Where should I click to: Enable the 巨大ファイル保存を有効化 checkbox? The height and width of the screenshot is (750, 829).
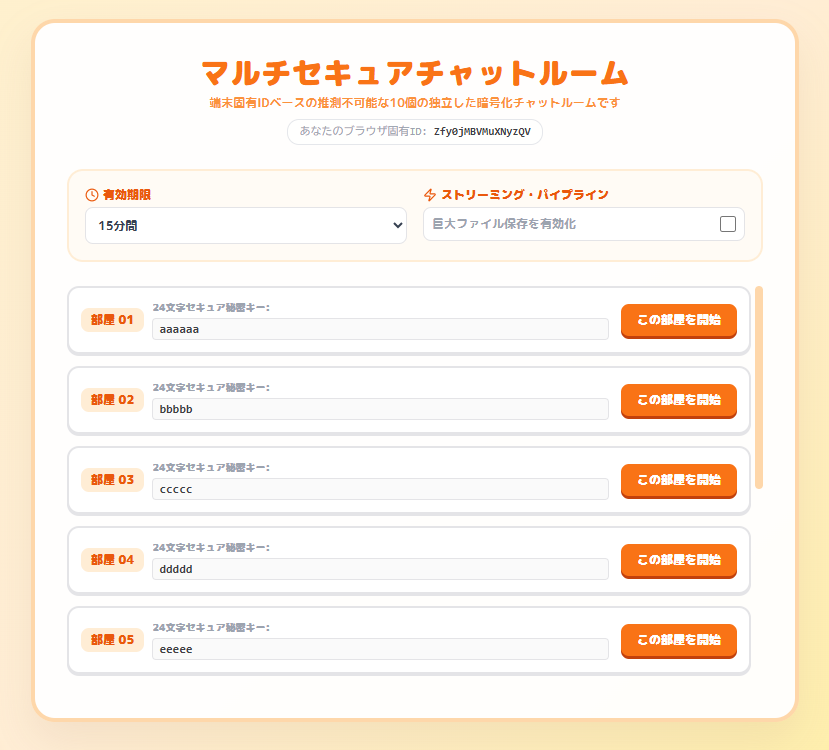(x=727, y=224)
